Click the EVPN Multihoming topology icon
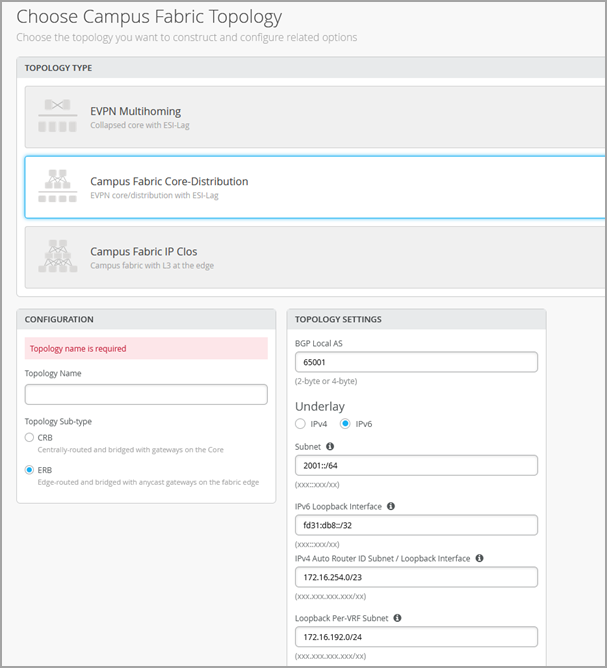This screenshot has width=607, height=668. coord(57,116)
